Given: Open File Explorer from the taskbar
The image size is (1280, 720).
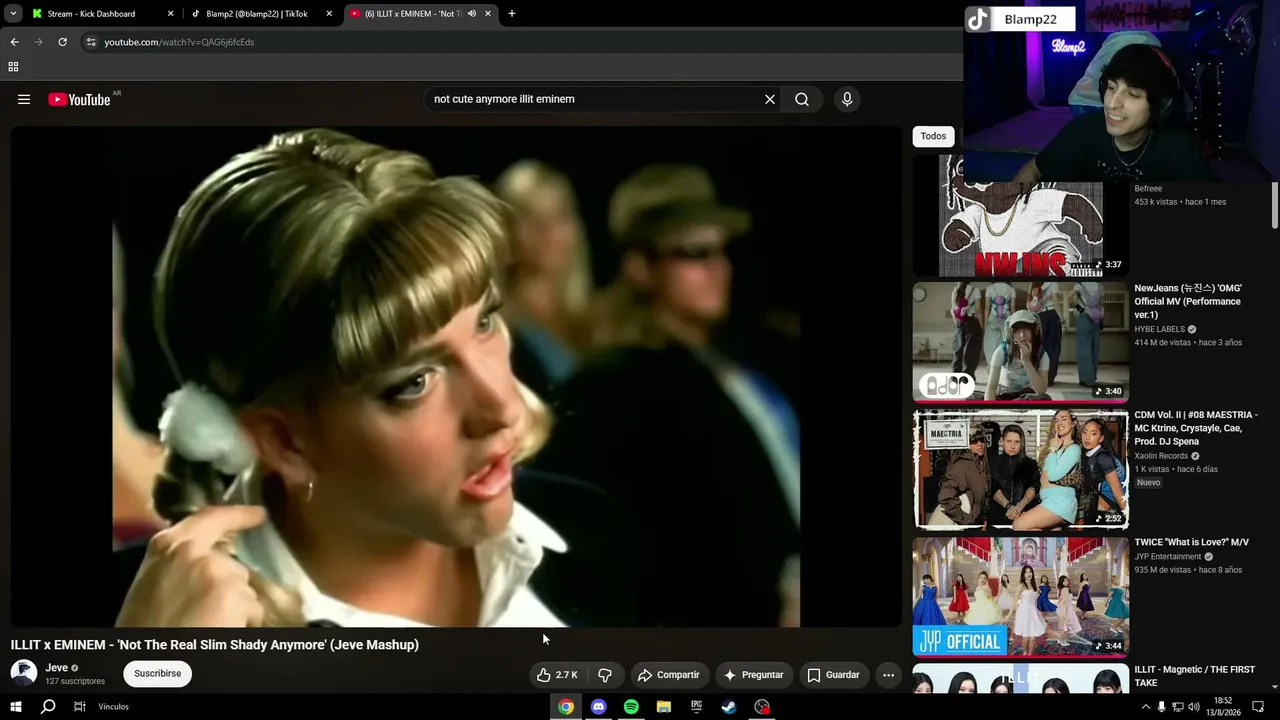Looking at the screenshot, I should [x=663, y=707].
